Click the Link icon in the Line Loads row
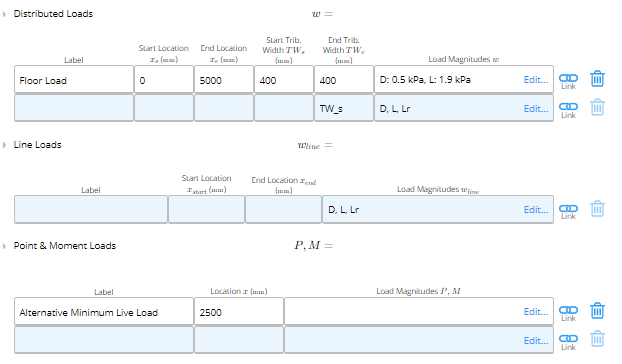This screenshot has width=622, height=364. (x=568, y=211)
